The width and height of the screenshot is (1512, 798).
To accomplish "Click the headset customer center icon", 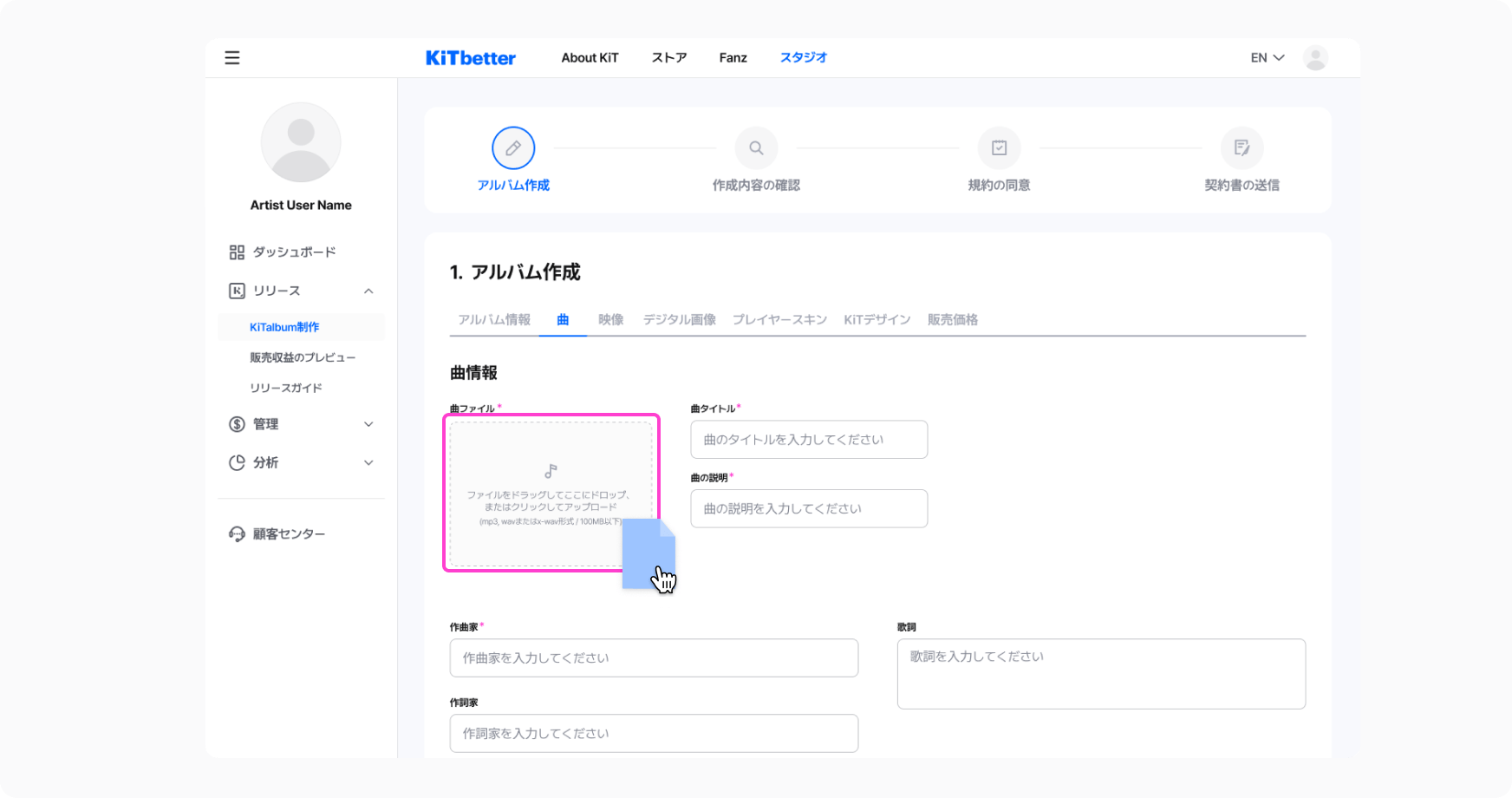I will point(237,534).
